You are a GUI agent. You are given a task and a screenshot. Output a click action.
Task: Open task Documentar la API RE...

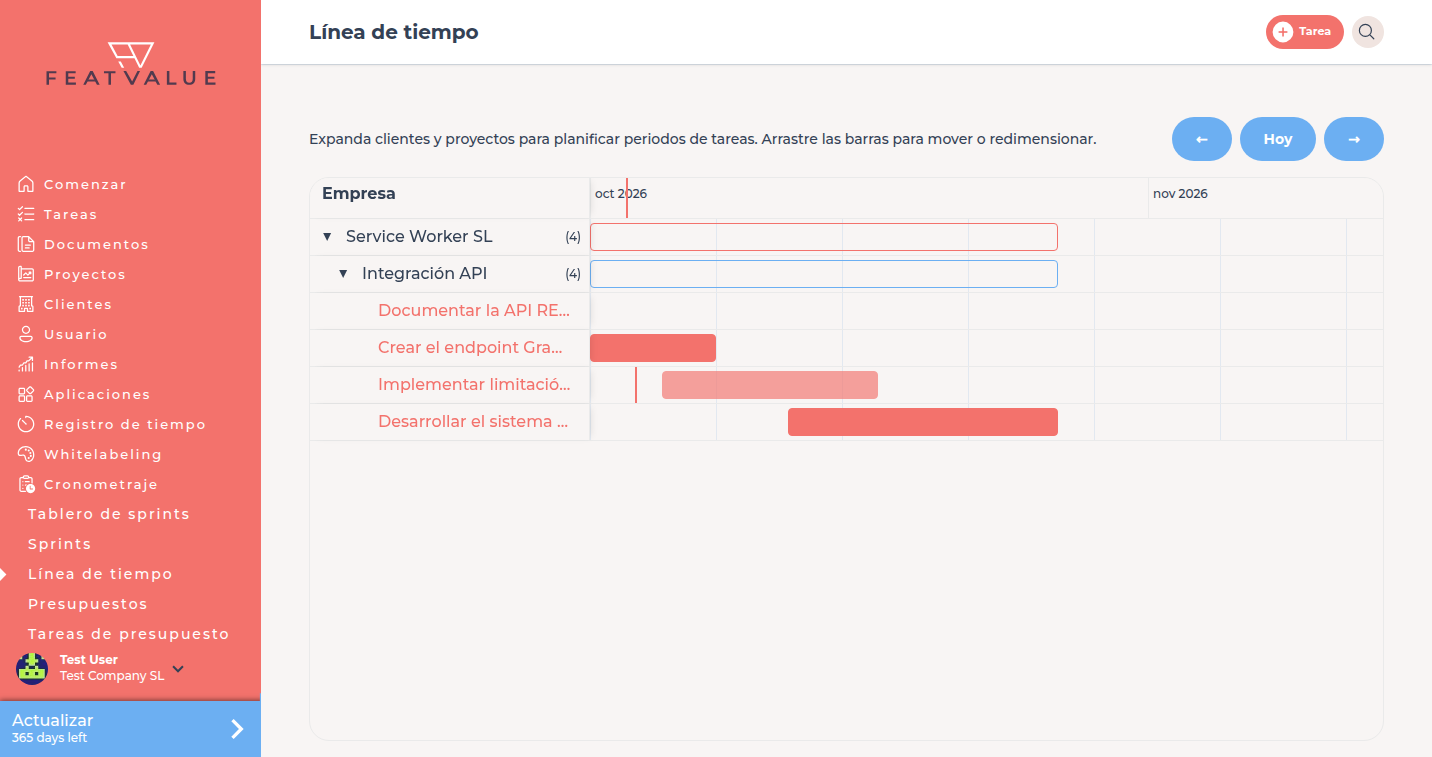click(474, 311)
